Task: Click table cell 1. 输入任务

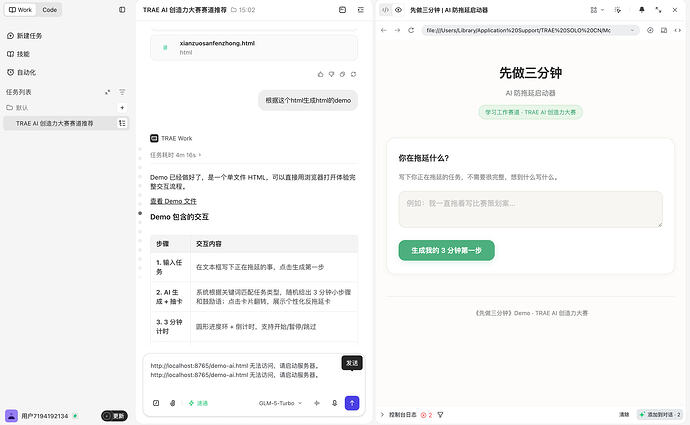Action: (x=170, y=267)
